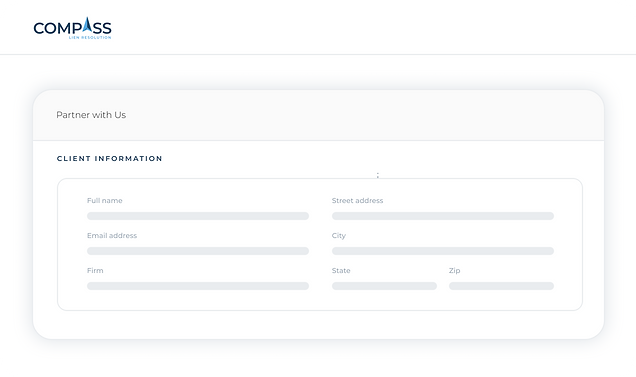Click the City label

(x=339, y=236)
